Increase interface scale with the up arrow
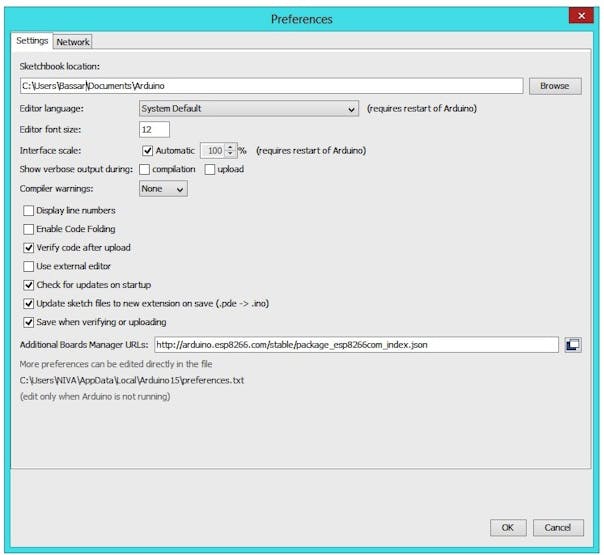Image resolution: width=604 pixels, height=555 pixels. [x=230, y=147]
